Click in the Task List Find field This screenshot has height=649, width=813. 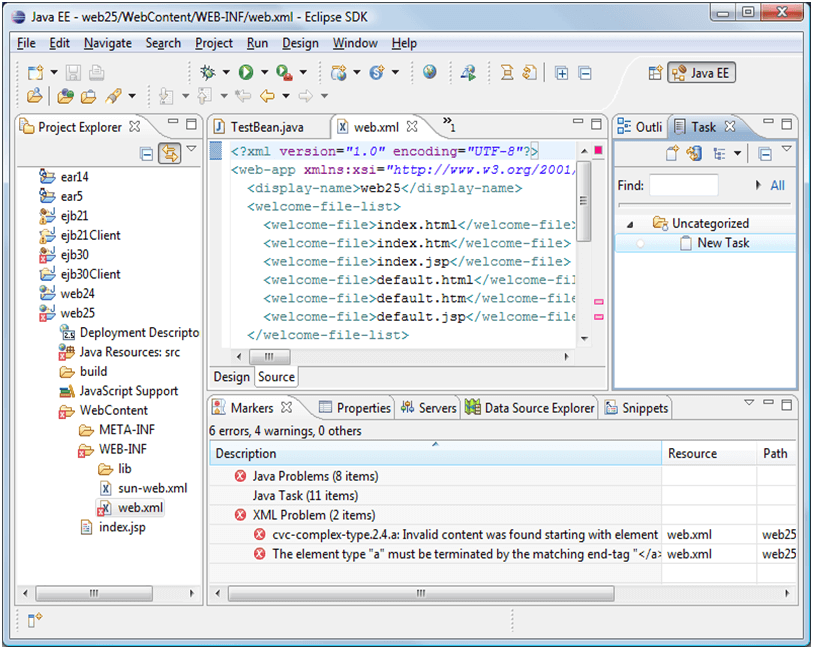683,186
